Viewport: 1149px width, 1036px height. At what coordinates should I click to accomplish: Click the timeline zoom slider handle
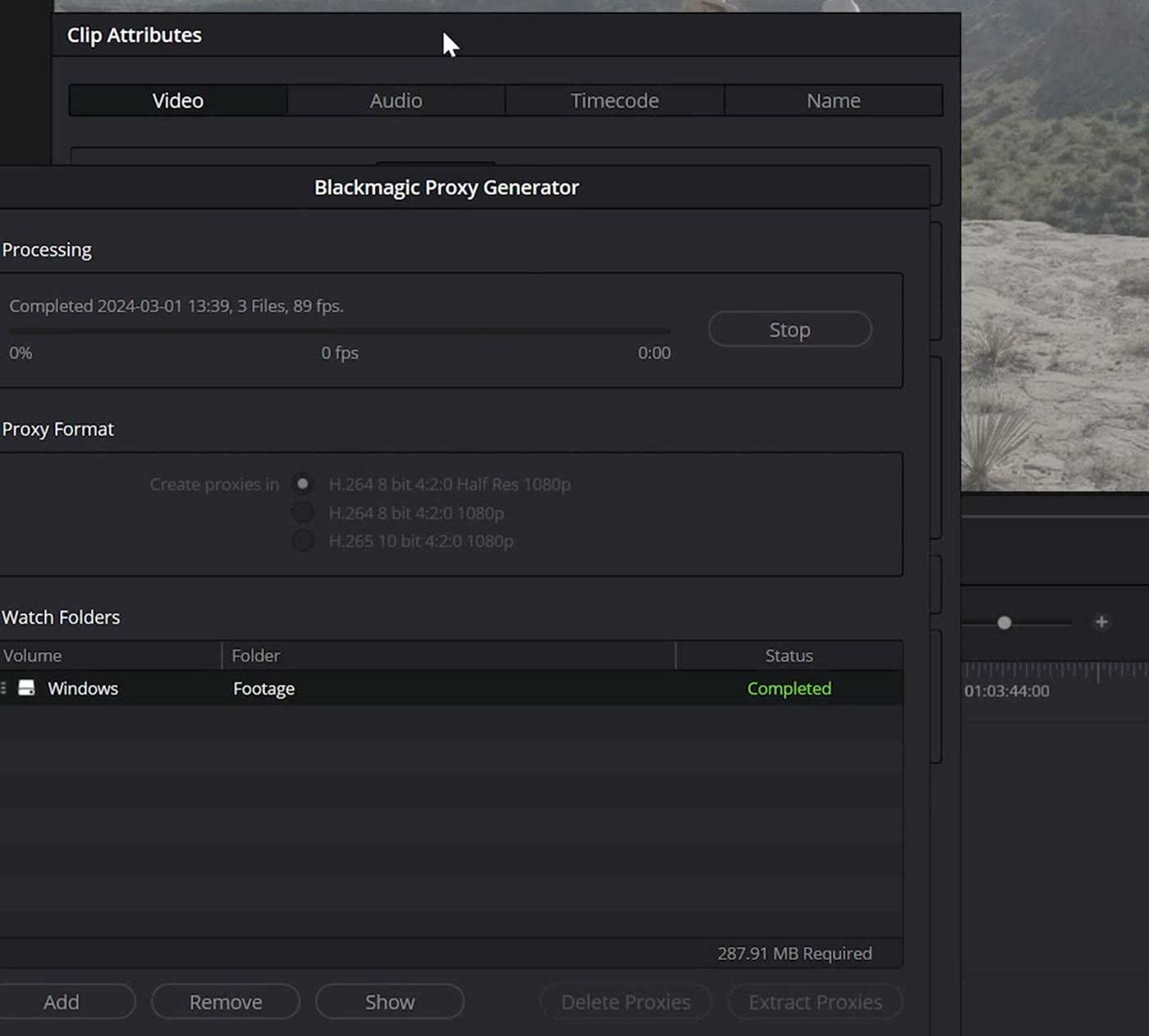coord(1005,623)
